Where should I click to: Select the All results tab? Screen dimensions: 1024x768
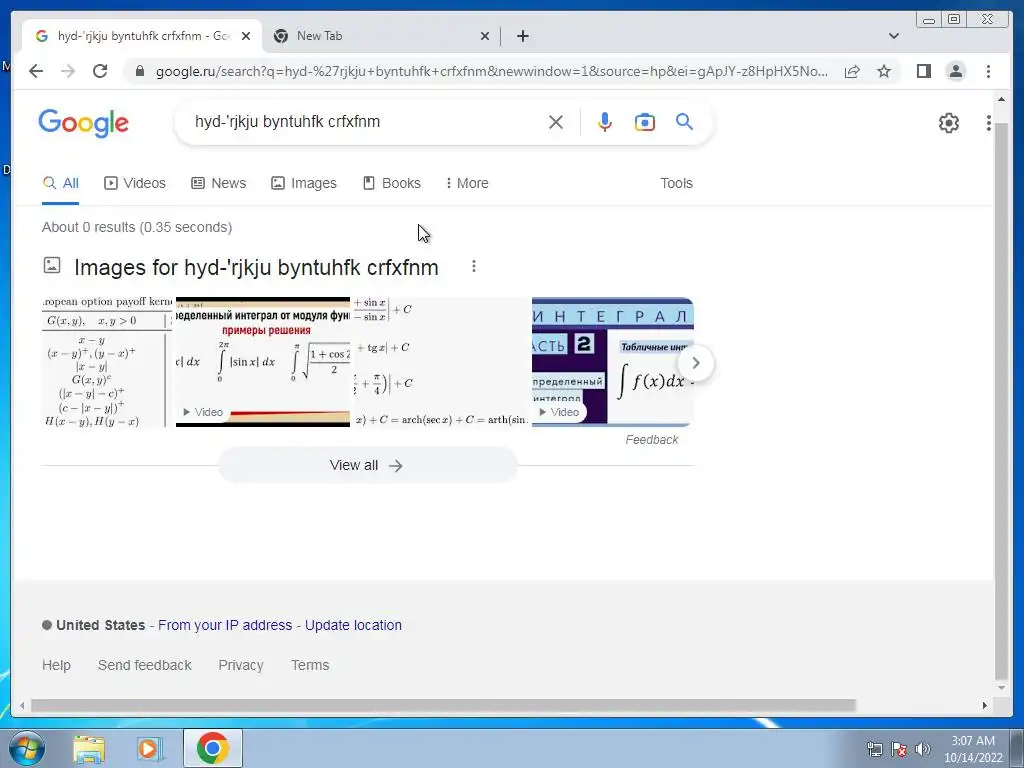coord(61,184)
